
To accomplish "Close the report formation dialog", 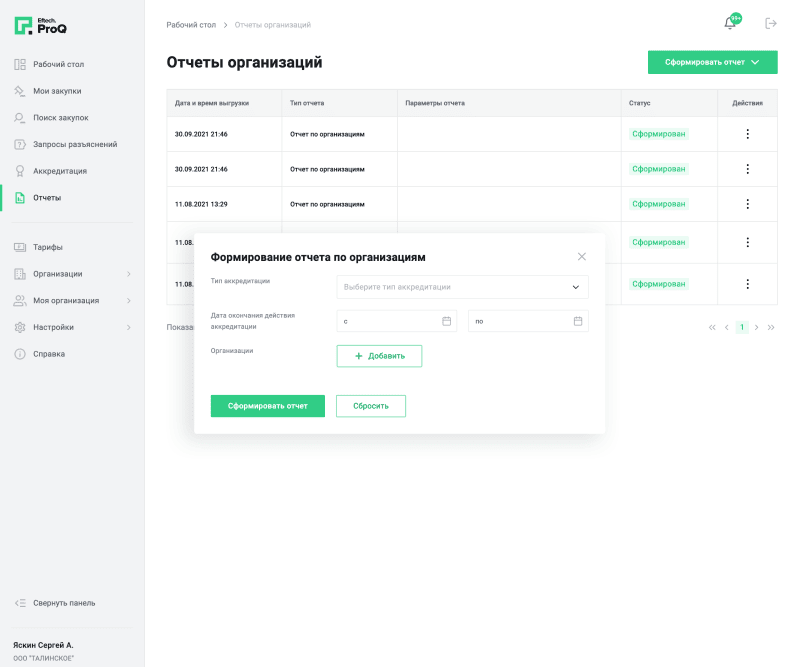I will 582,257.
